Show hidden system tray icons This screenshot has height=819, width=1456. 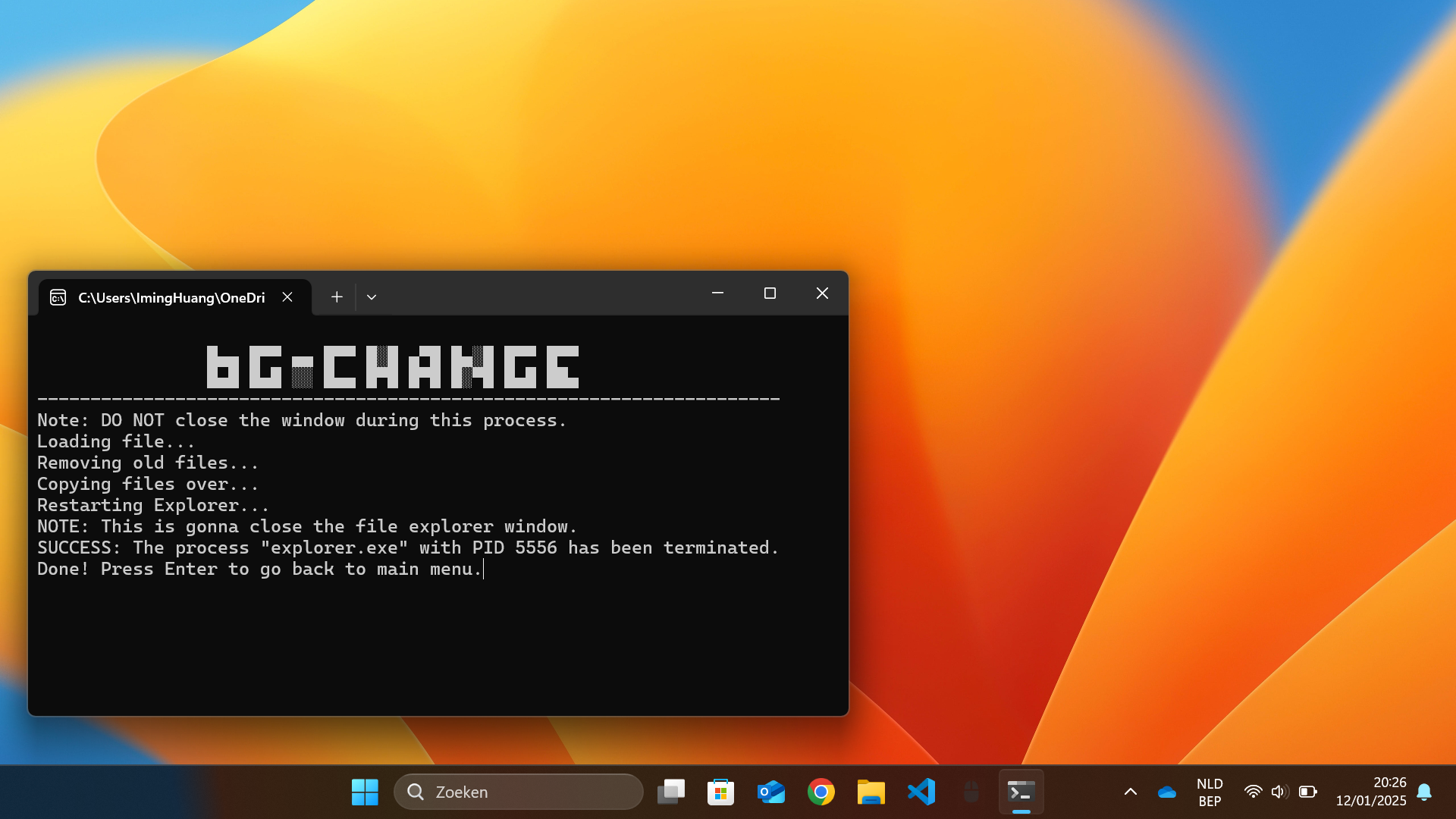[1130, 792]
